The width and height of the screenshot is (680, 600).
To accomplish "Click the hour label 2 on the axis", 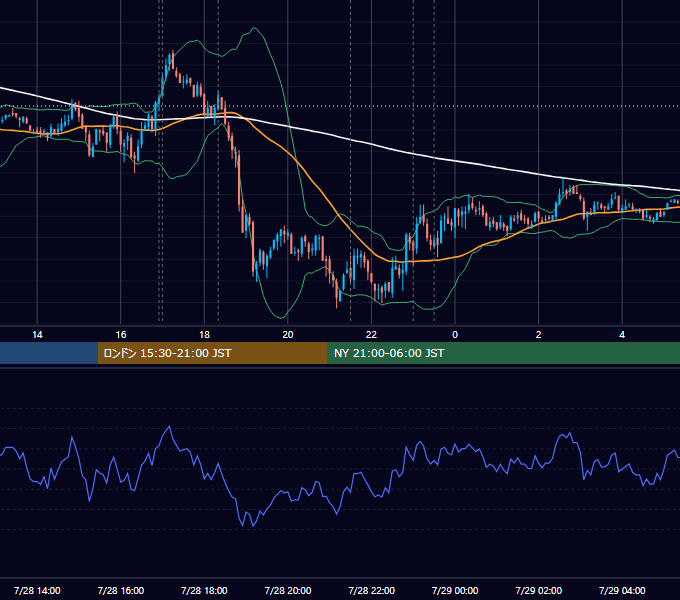I will [539, 335].
